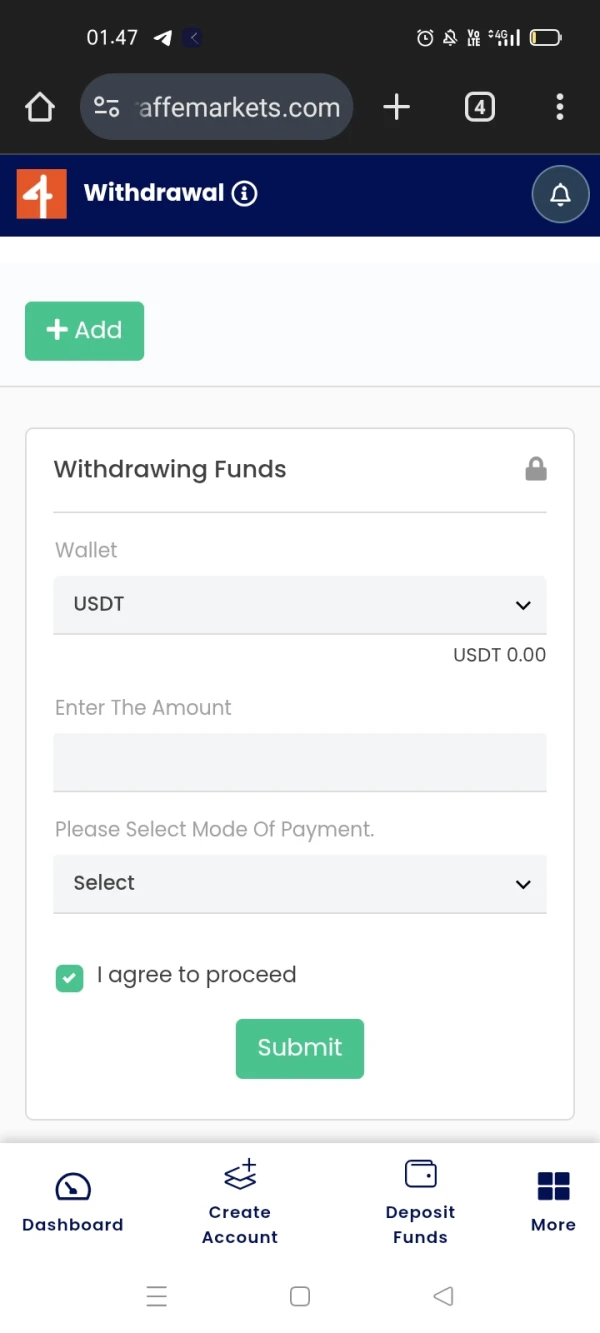Open the tab switcher showing 4 tabs
This screenshot has width=600, height=1333.
pos(480,107)
